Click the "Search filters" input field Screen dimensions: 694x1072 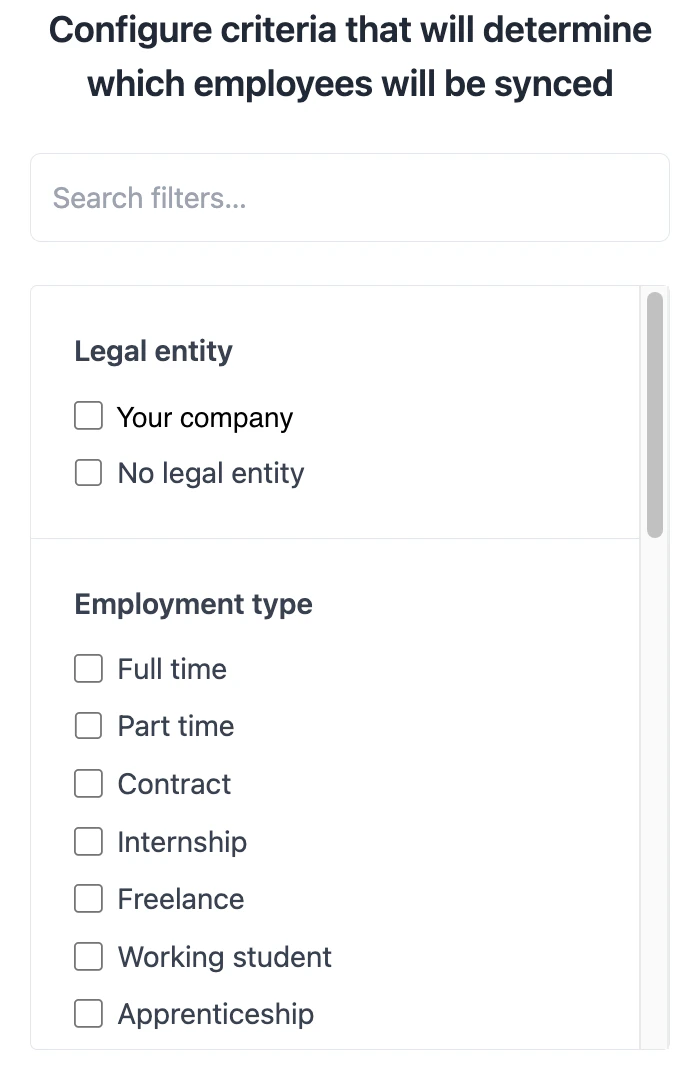[350, 197]
